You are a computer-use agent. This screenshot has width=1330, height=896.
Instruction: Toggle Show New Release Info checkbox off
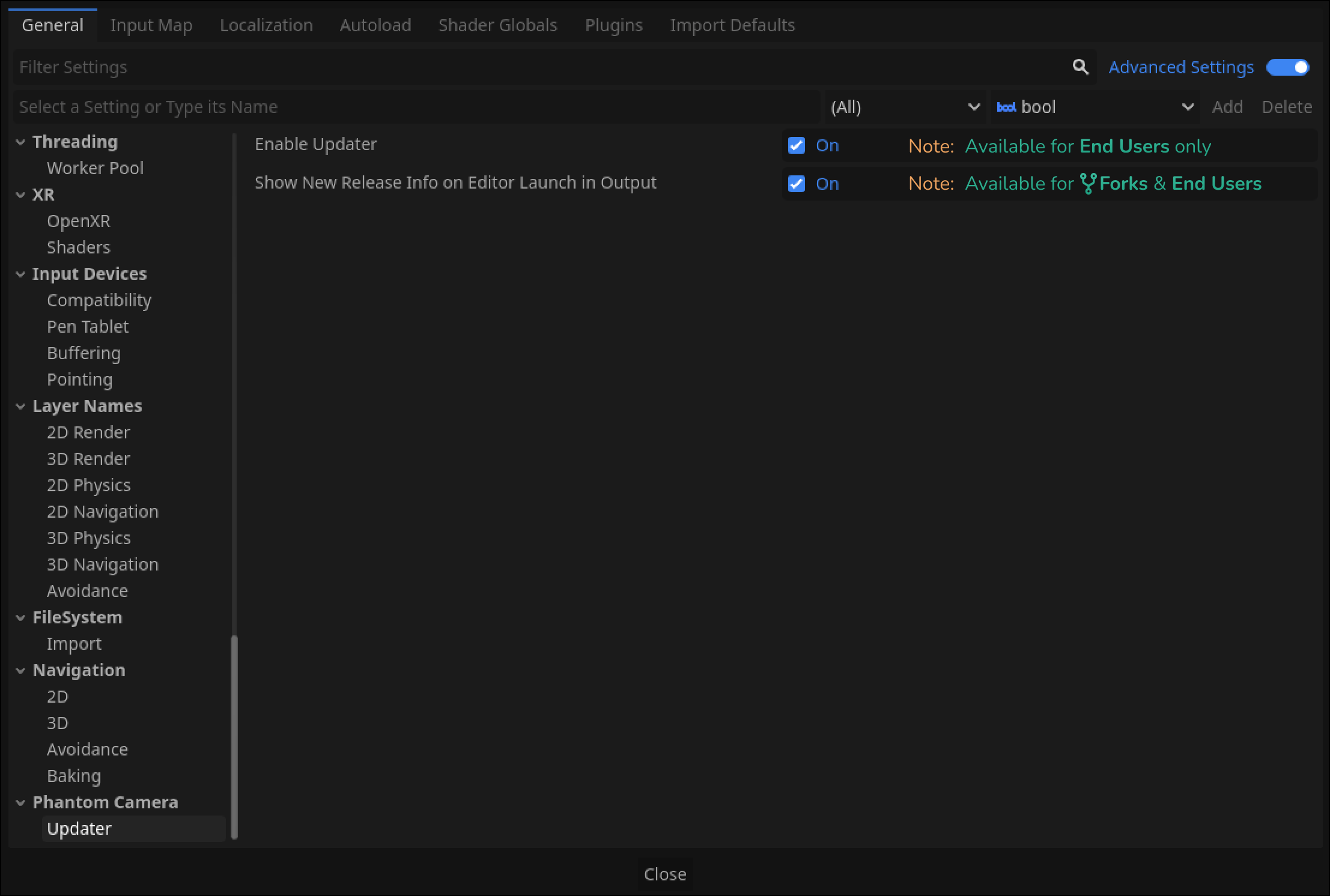coord(796,183)
